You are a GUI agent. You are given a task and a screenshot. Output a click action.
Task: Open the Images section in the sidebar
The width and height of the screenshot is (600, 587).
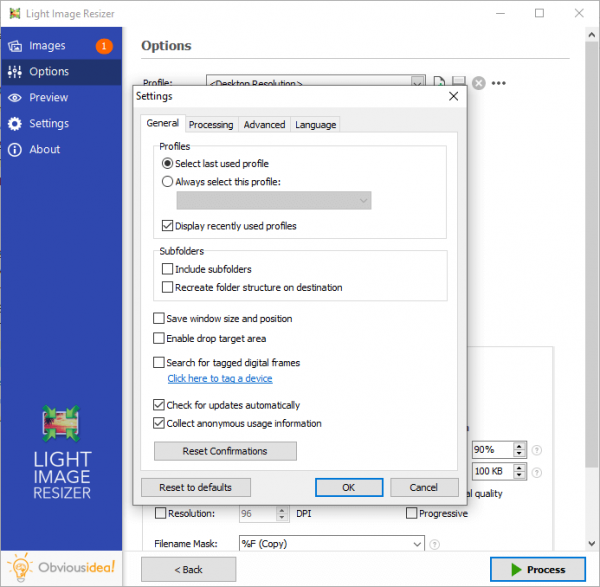(61, 46)
